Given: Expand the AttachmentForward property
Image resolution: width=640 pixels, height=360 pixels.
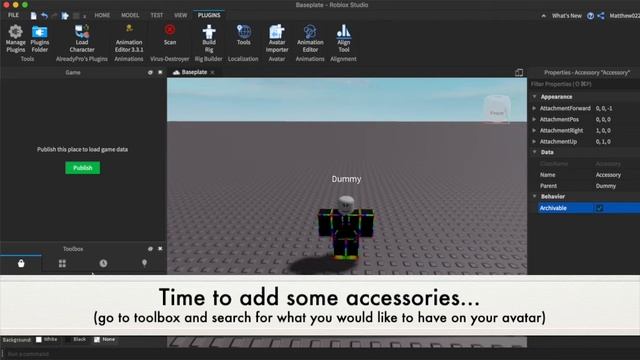Looking at the screenshot, I should click(x=534, y=108).
